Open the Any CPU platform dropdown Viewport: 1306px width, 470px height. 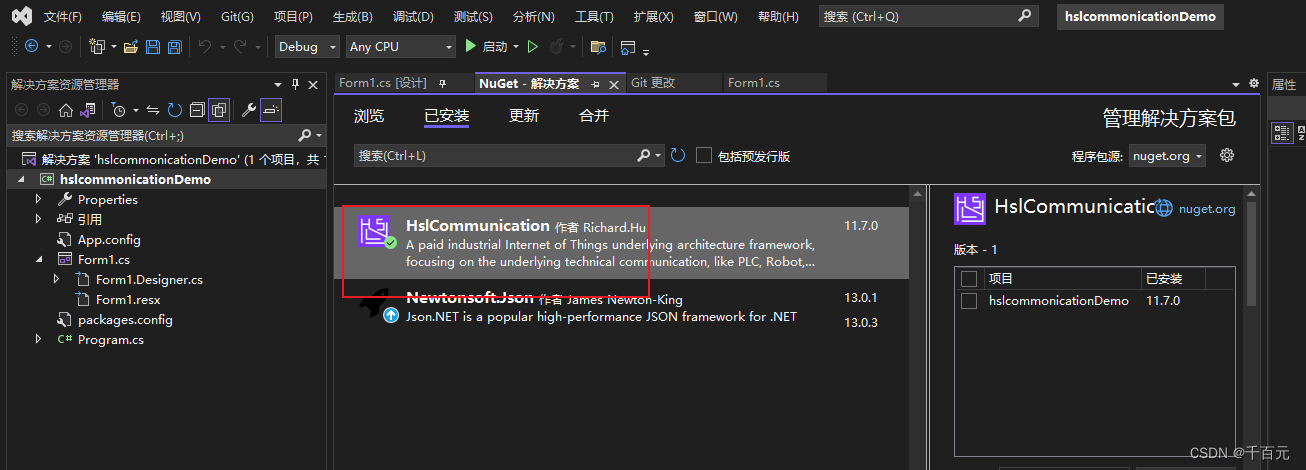[x=401, y=46]
